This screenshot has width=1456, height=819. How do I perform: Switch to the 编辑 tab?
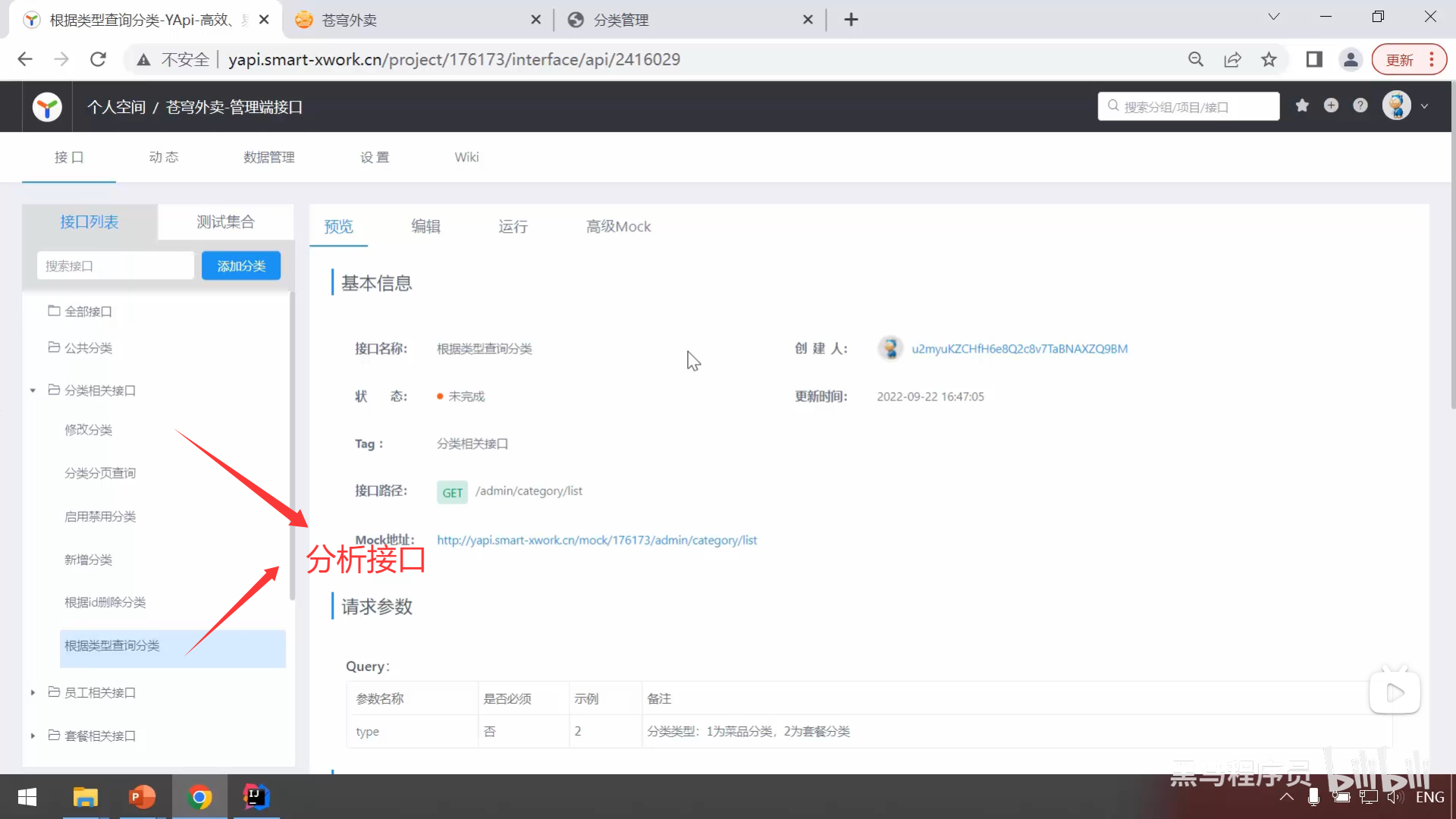[425, 226]
